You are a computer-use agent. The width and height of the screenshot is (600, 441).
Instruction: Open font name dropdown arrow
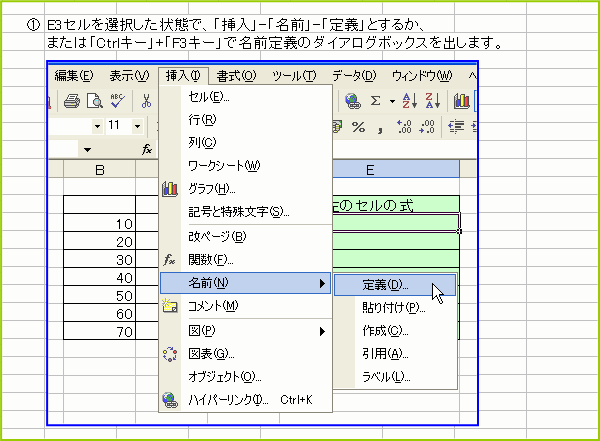coord(98,126)
